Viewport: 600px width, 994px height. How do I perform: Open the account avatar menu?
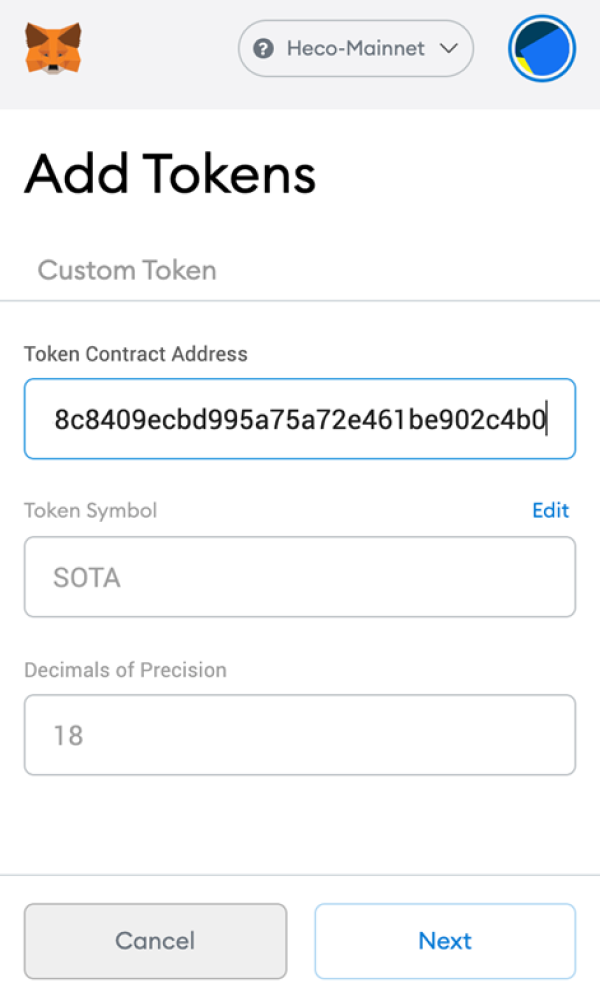542,48
